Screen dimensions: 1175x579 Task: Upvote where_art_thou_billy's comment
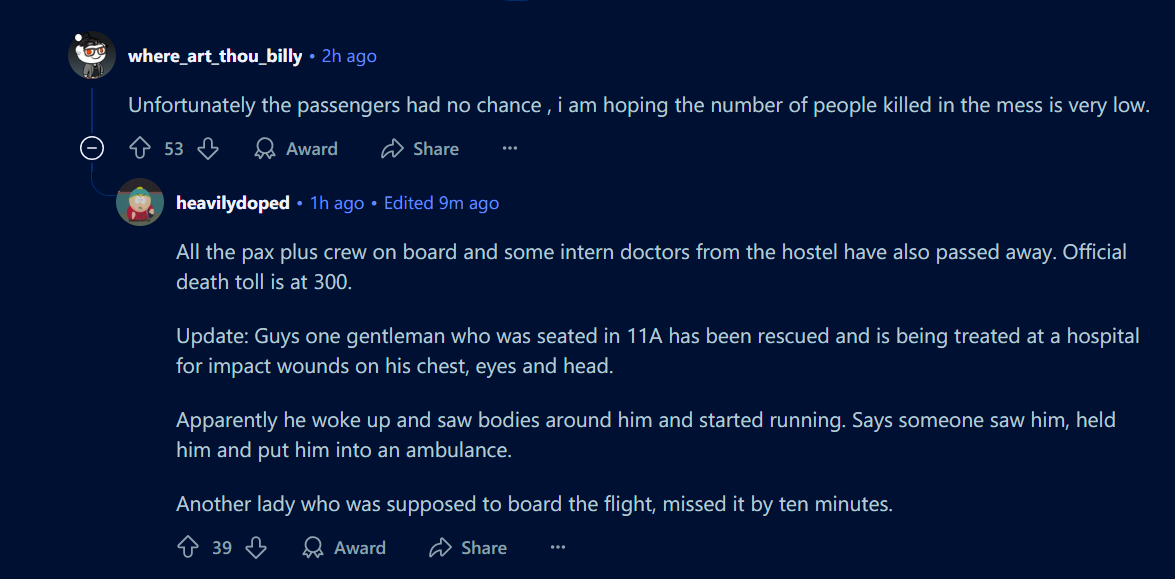(140, 149)
